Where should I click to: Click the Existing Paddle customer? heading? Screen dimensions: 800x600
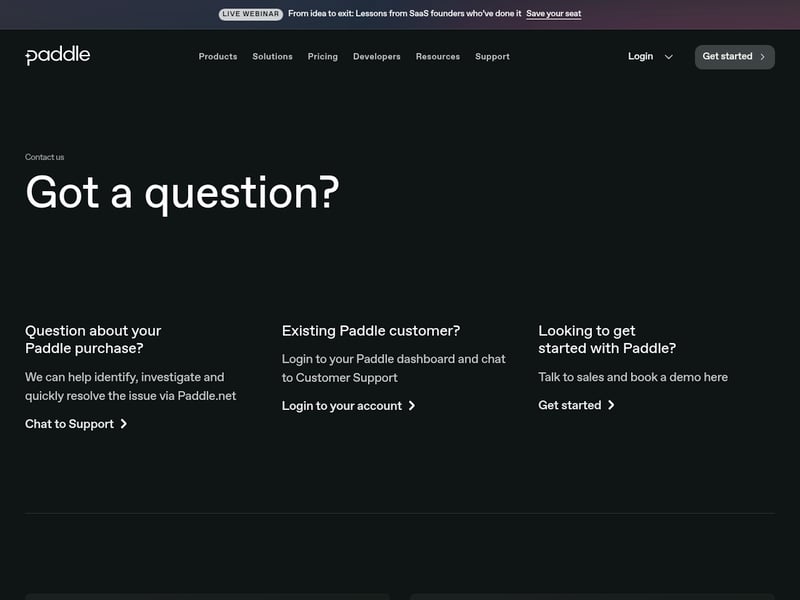[371, 331]
